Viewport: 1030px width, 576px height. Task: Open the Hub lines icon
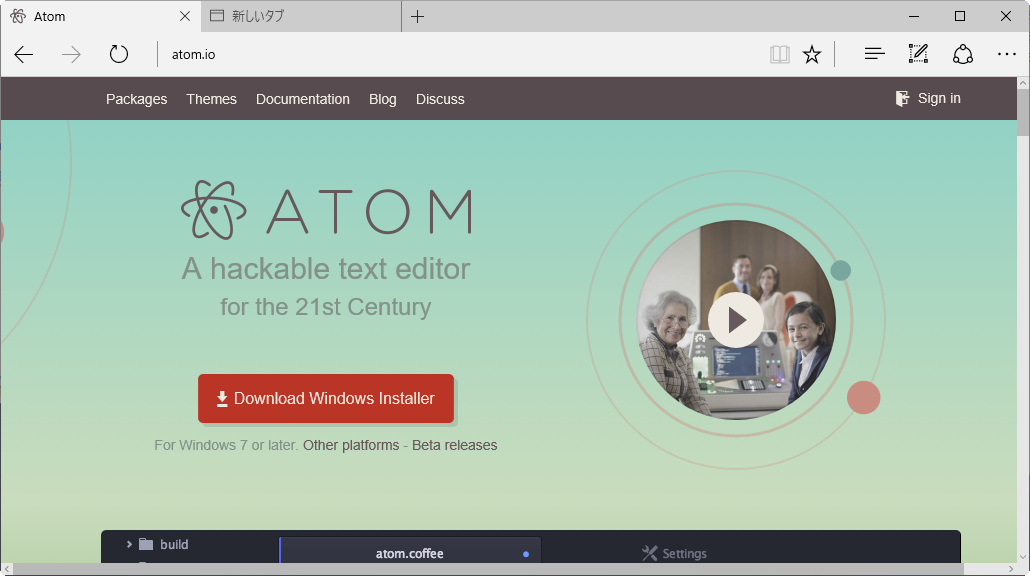click(x=874, y=54)
